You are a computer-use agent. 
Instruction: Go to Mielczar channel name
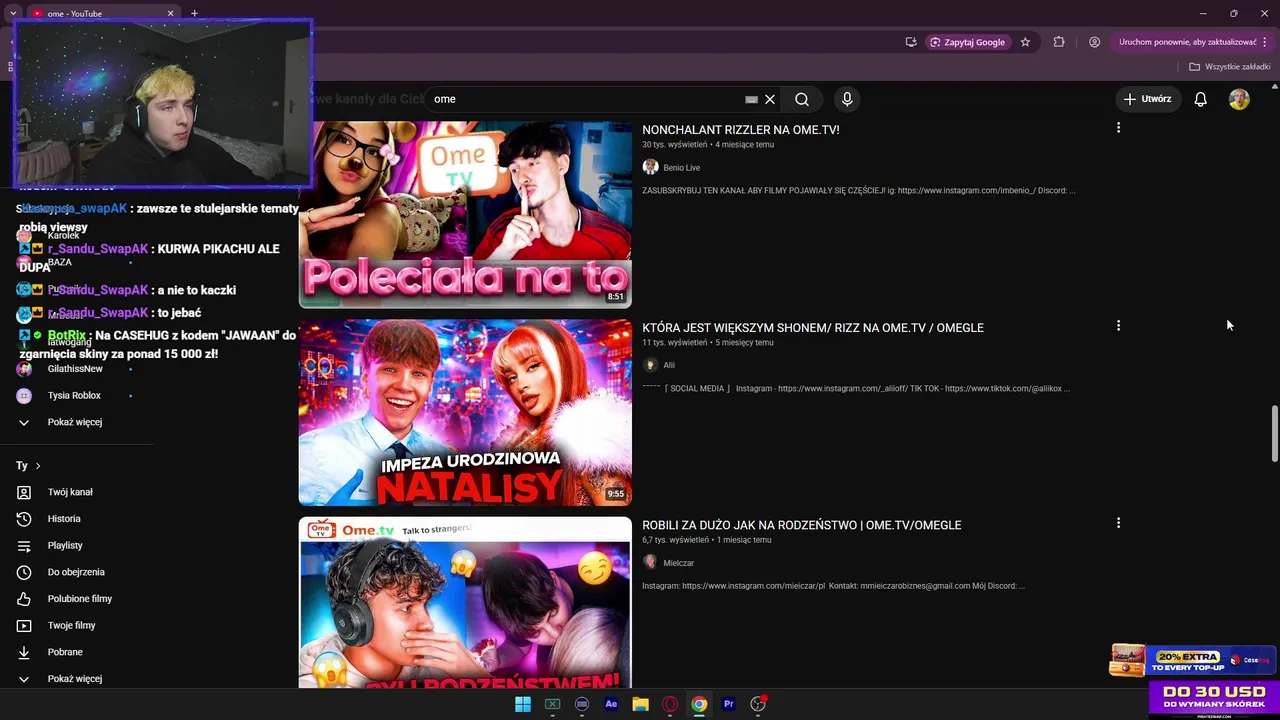(x=678, y=563)
